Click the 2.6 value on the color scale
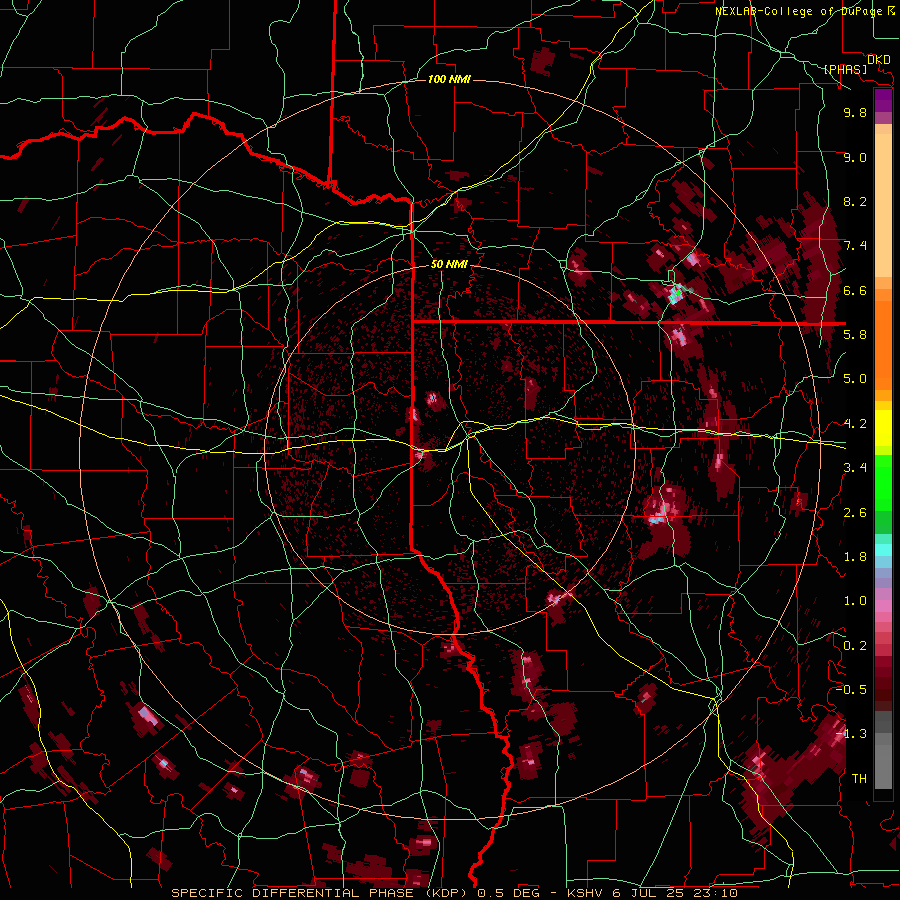The height and width of the screenshot is (900, 900). coord(855,513)
